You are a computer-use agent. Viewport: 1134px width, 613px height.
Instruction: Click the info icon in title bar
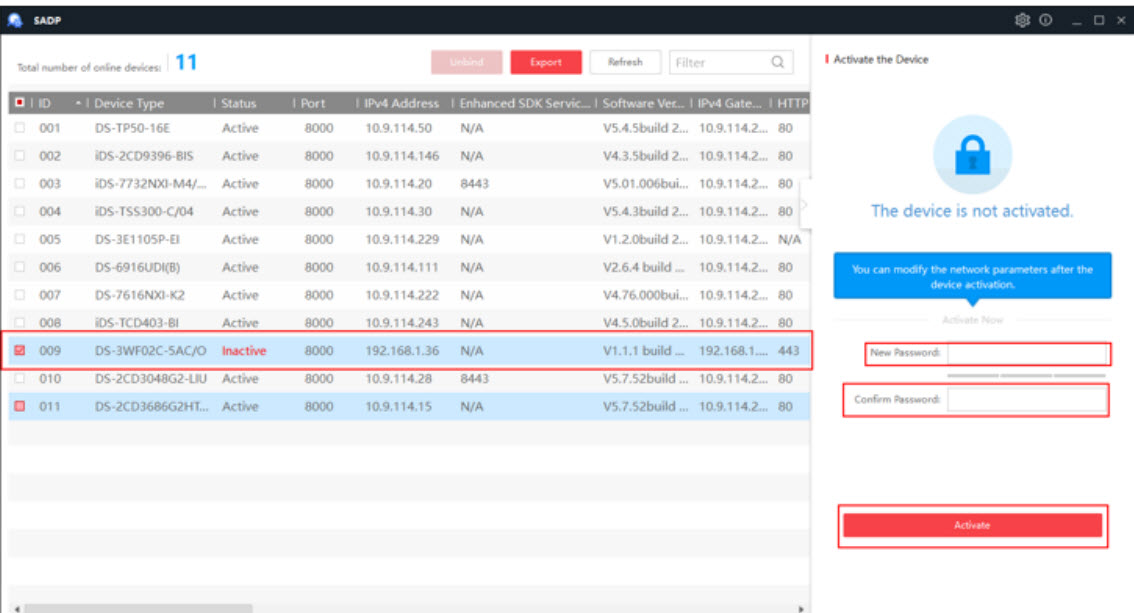pos(1046,20)
